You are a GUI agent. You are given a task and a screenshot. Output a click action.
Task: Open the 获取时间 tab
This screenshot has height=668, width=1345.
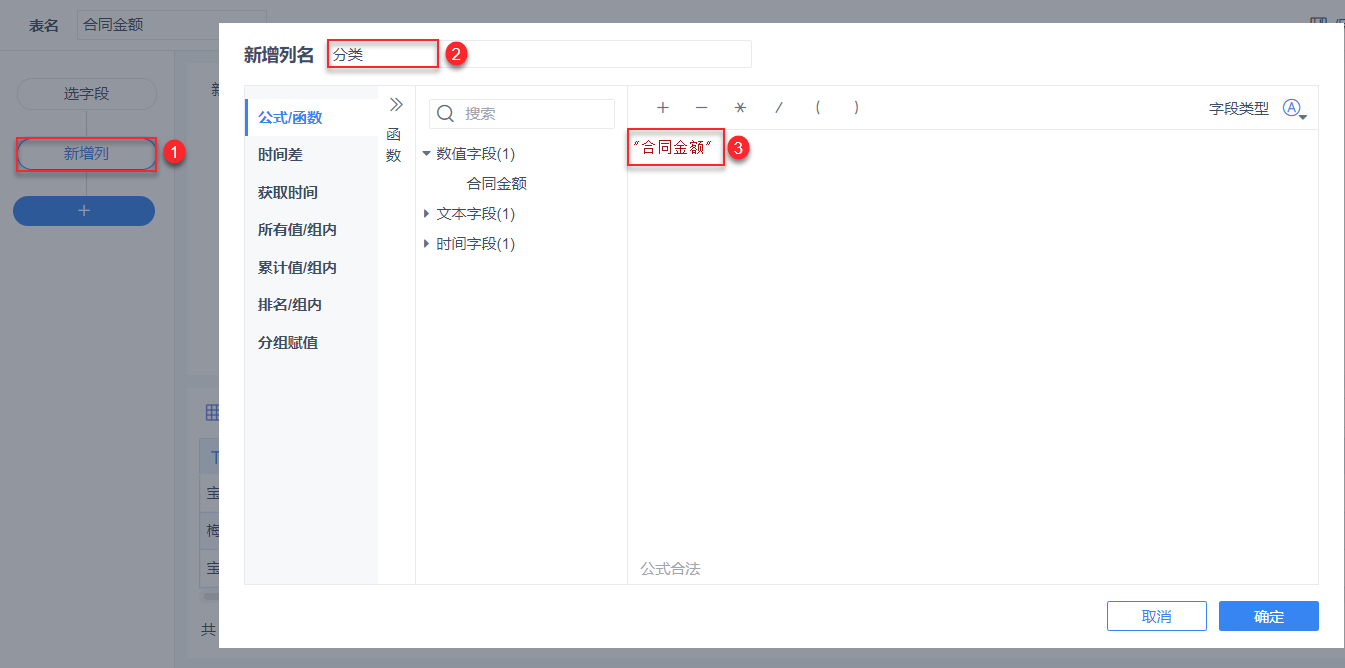point(311,192)
